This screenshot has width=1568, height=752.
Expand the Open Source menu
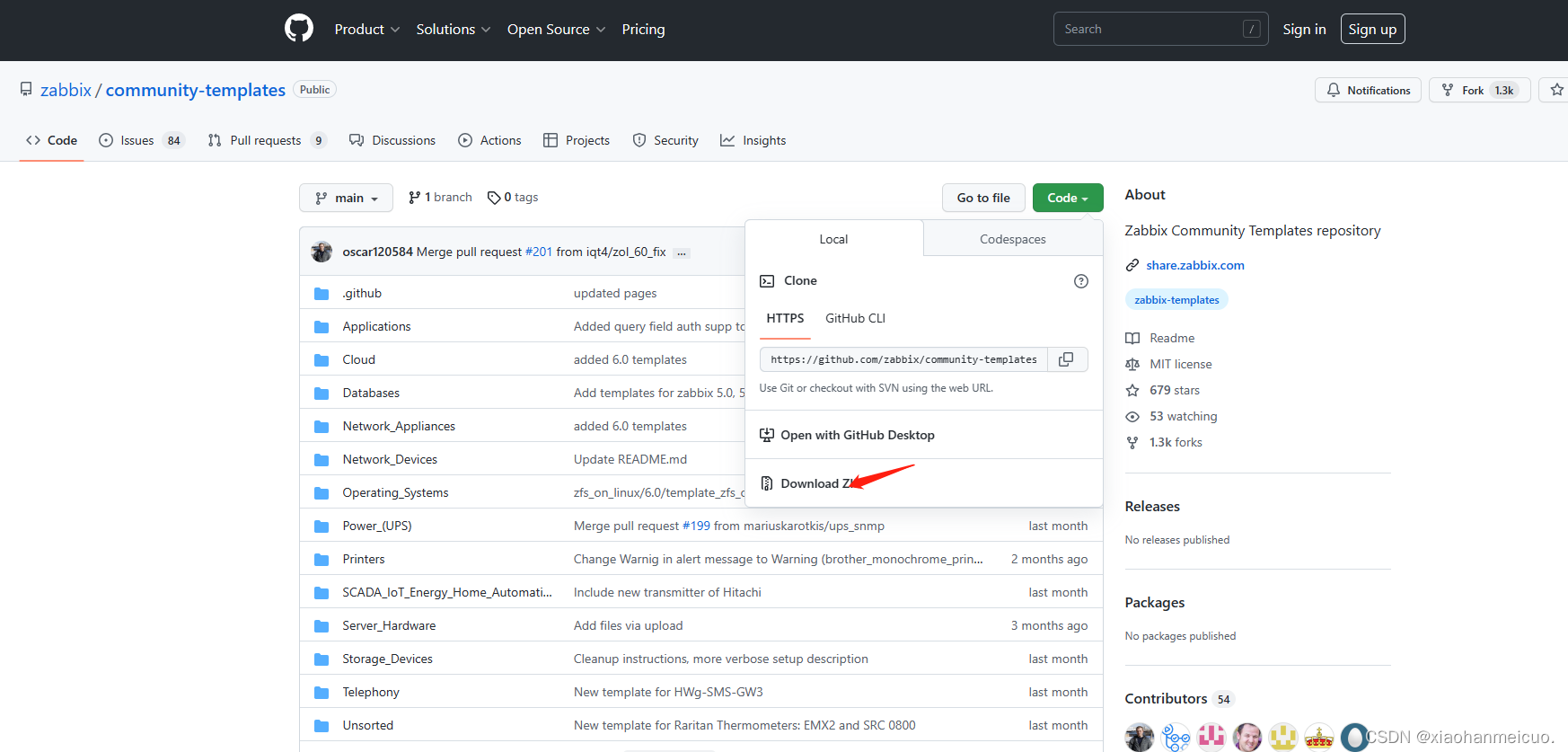point(556,30)
